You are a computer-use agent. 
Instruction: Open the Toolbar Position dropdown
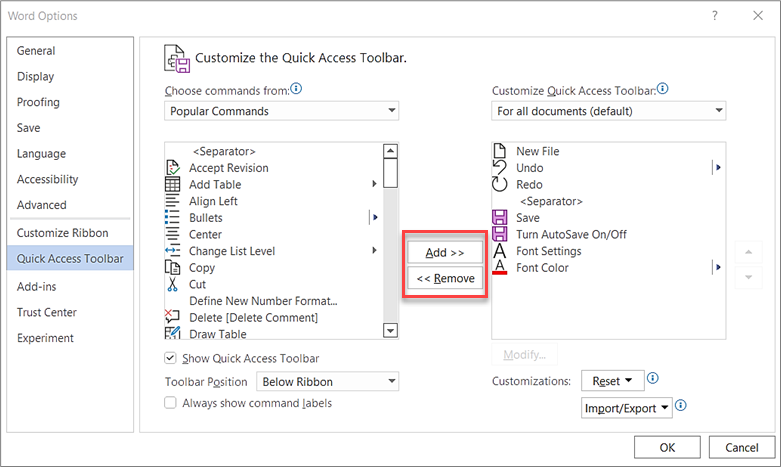tap(327, 381)
